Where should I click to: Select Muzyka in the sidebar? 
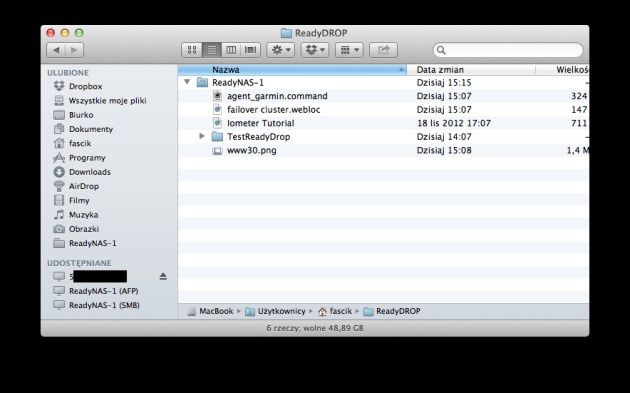pos(76,215)
